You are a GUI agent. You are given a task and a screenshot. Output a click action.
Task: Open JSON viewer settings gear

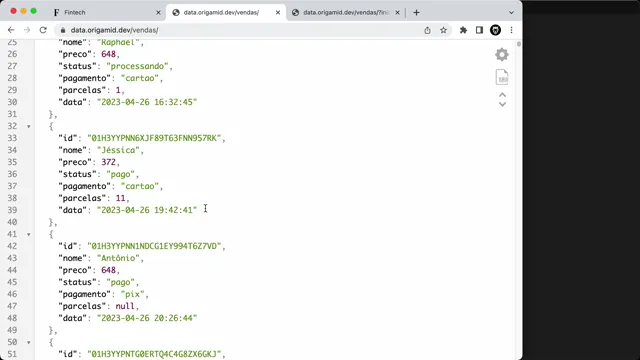[502, 54]
